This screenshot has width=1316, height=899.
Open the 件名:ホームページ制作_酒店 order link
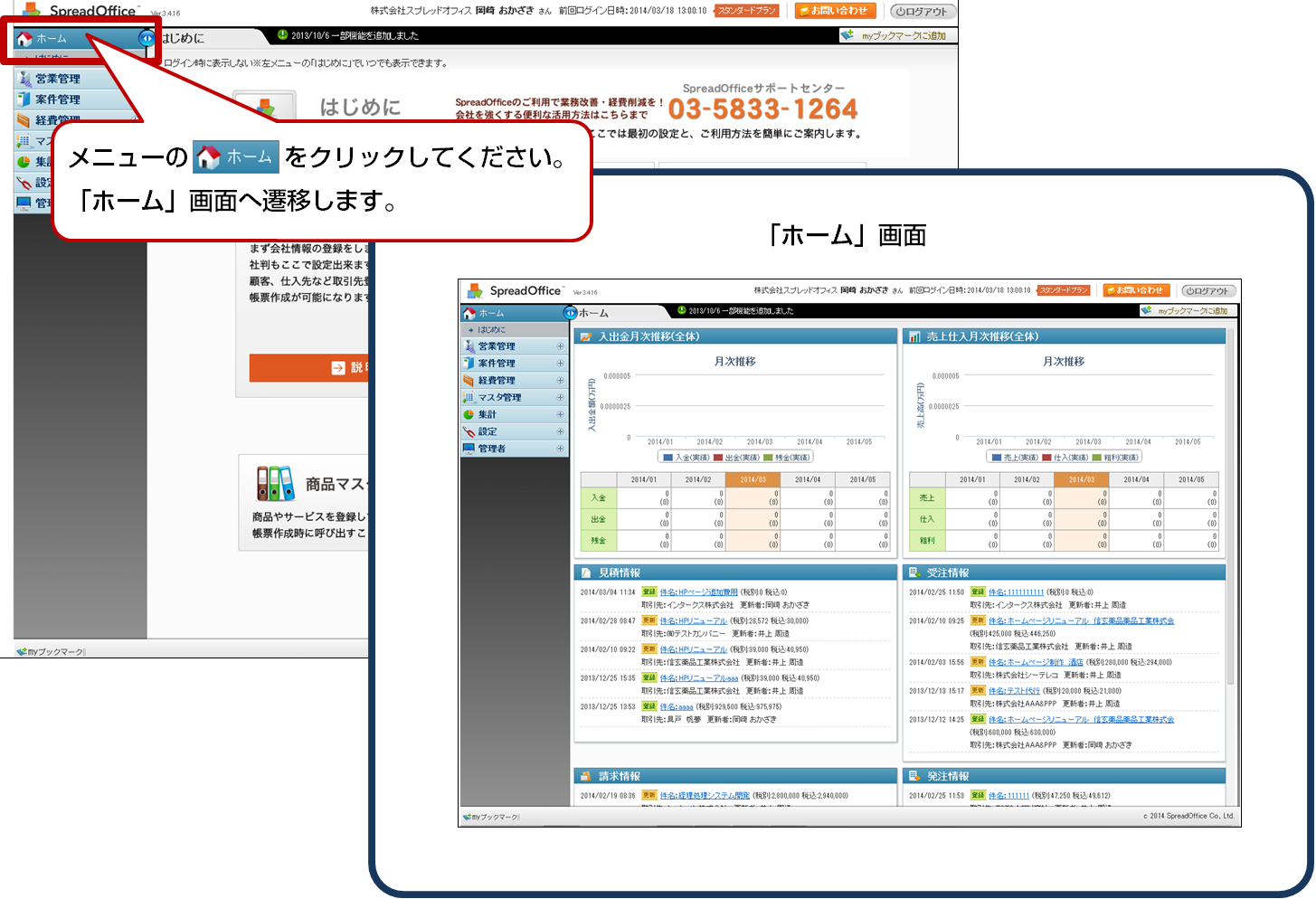pyautogui.click(x=1035, y=662)
